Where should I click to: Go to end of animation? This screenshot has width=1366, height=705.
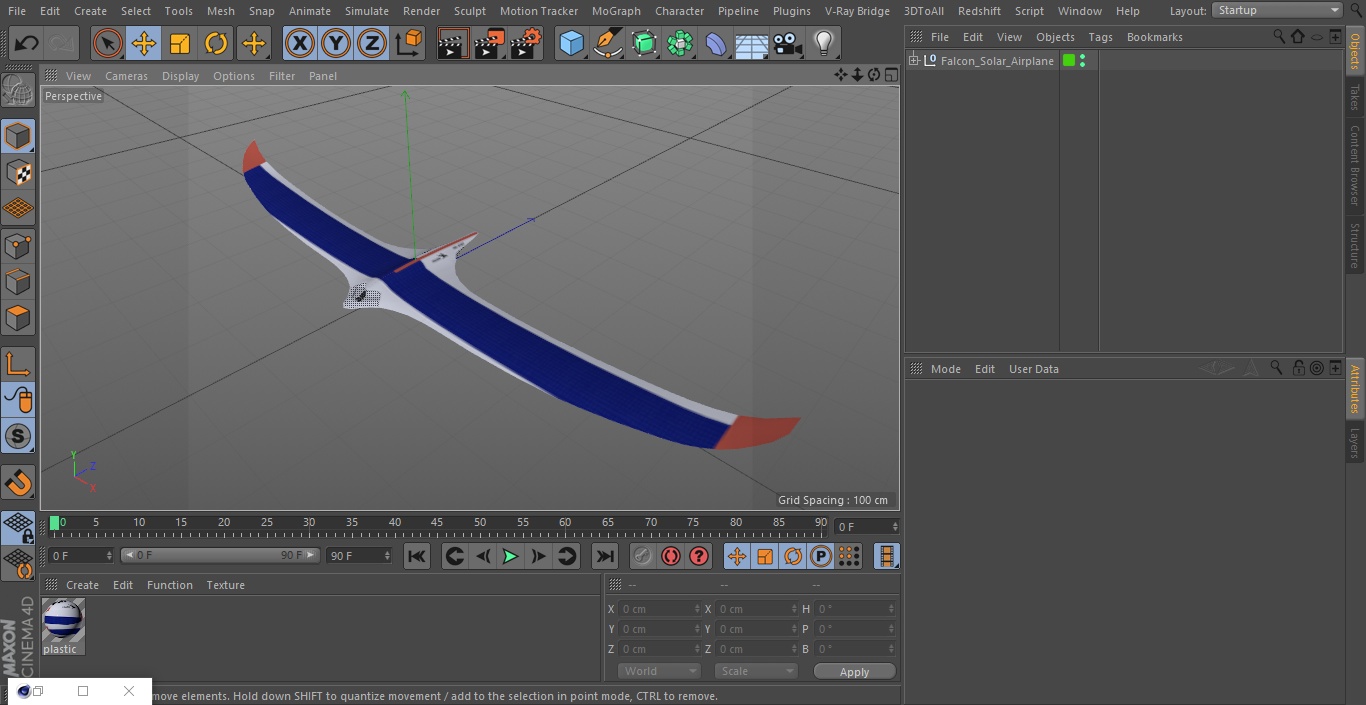605,556
